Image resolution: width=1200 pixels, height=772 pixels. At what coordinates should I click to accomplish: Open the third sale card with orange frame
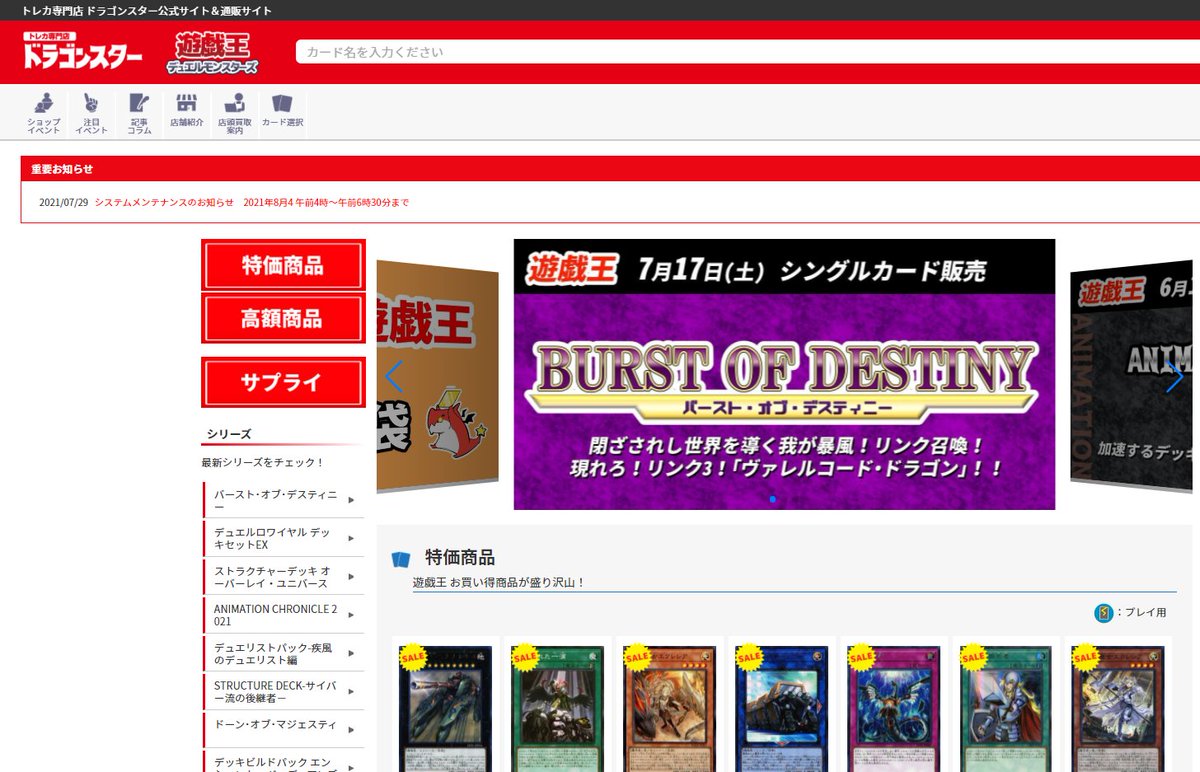pyautogui.click(x=669, y=709)
